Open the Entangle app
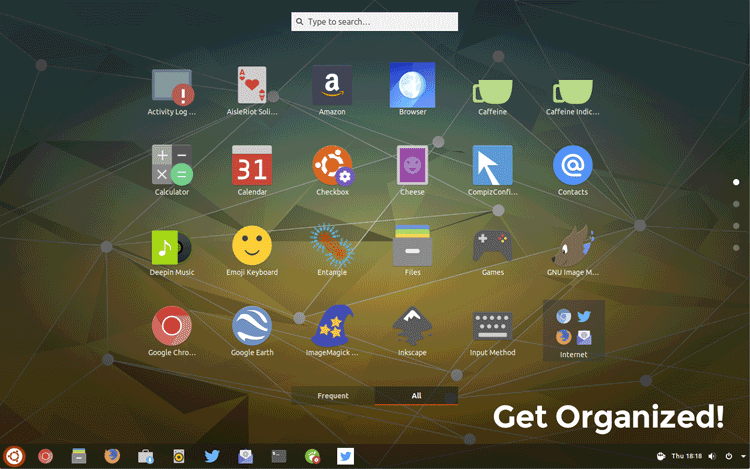750x469 pixels. (x=332, y=246)
